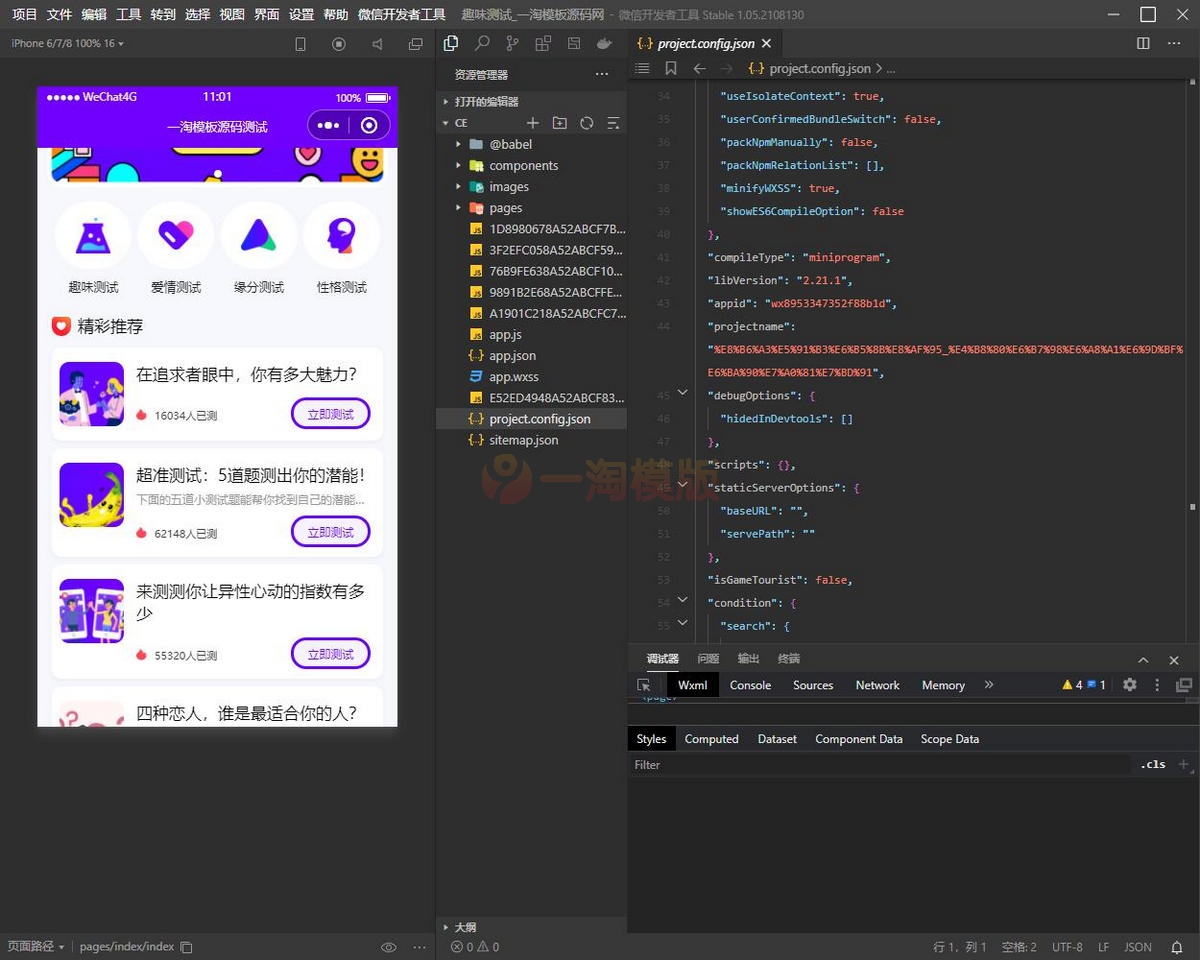The width and height of the screenshot is (1200, 960).
Task: Toggle the eye preview icon in simulator footer
Action: tap(389, 947)
